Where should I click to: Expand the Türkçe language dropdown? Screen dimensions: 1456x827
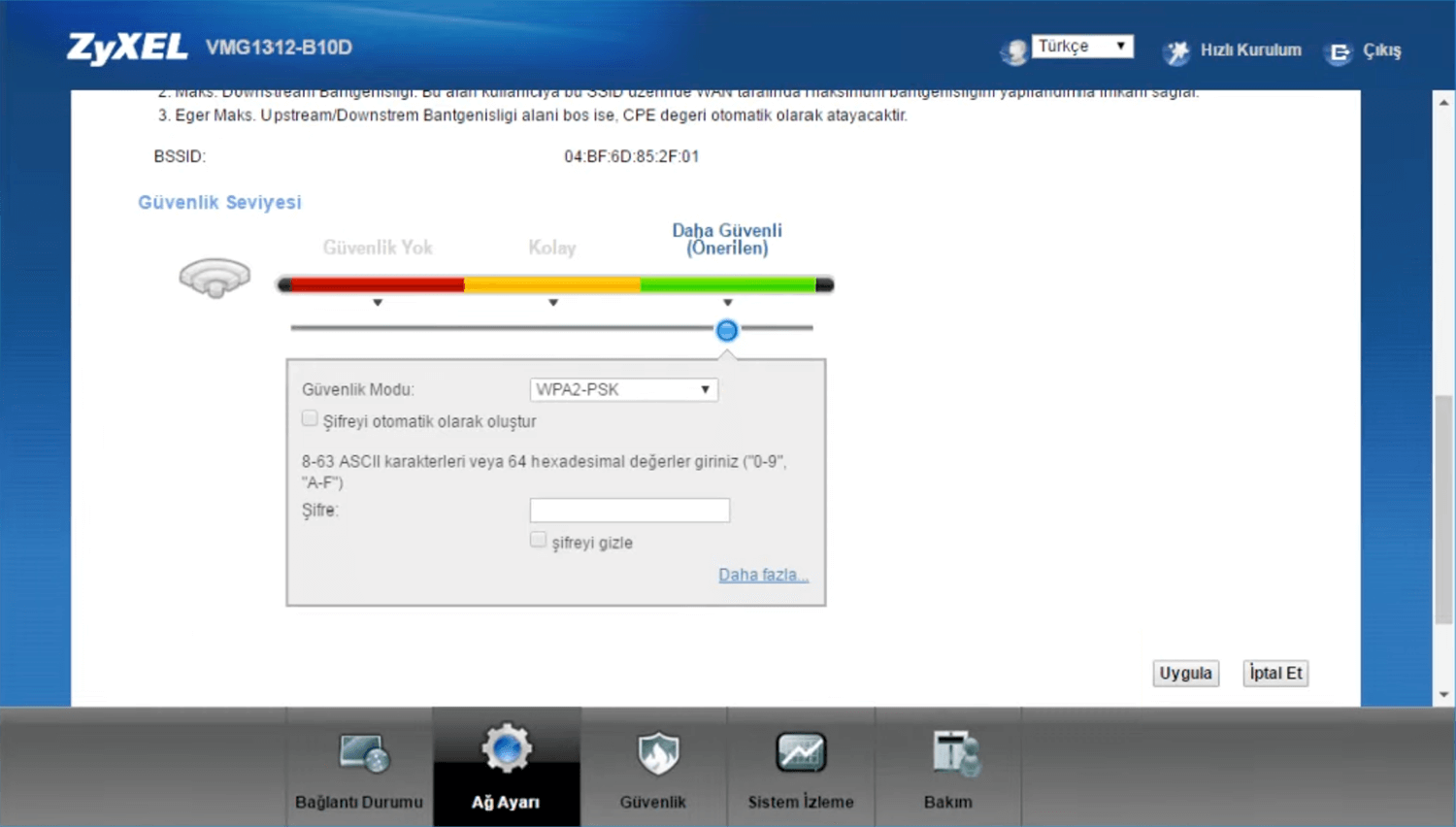coord(1082,47)
